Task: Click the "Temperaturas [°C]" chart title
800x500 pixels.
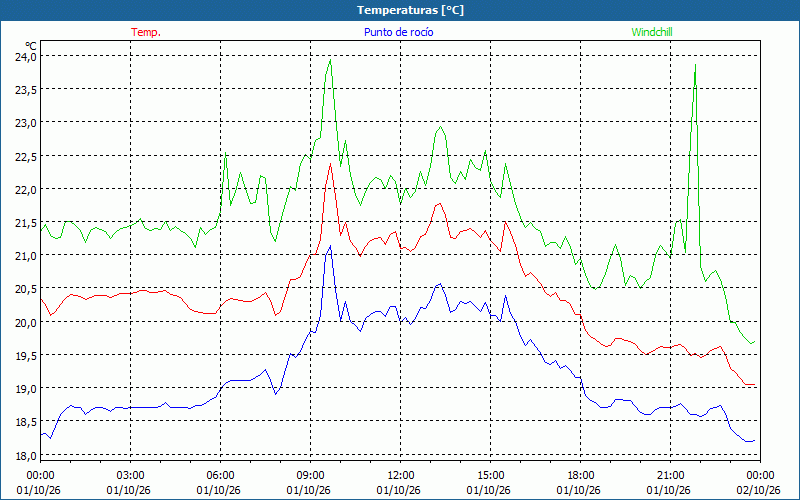Action: tap(410, 10)
